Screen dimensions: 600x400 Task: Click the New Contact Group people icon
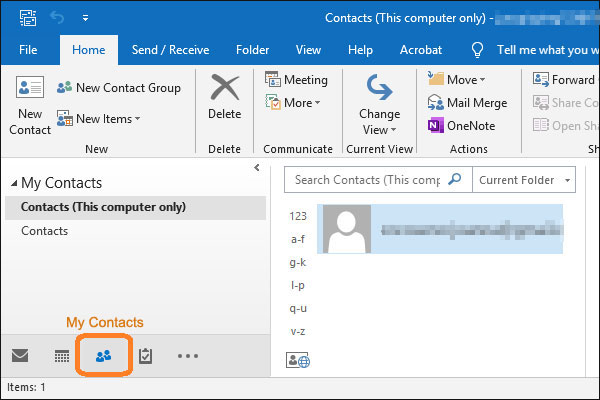click(x=64, y=87)
